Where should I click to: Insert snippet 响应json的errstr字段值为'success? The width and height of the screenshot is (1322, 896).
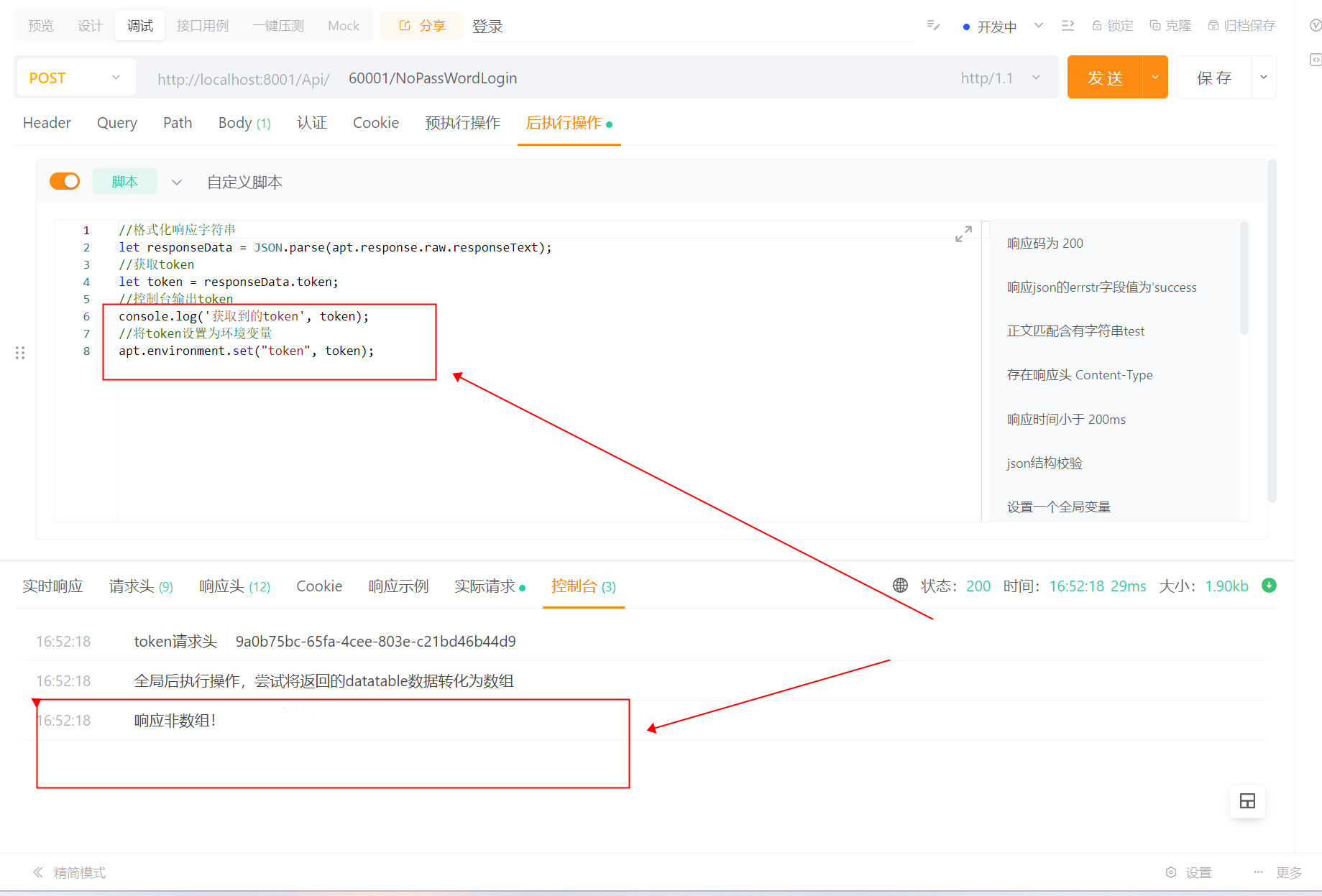(1101, 287)
